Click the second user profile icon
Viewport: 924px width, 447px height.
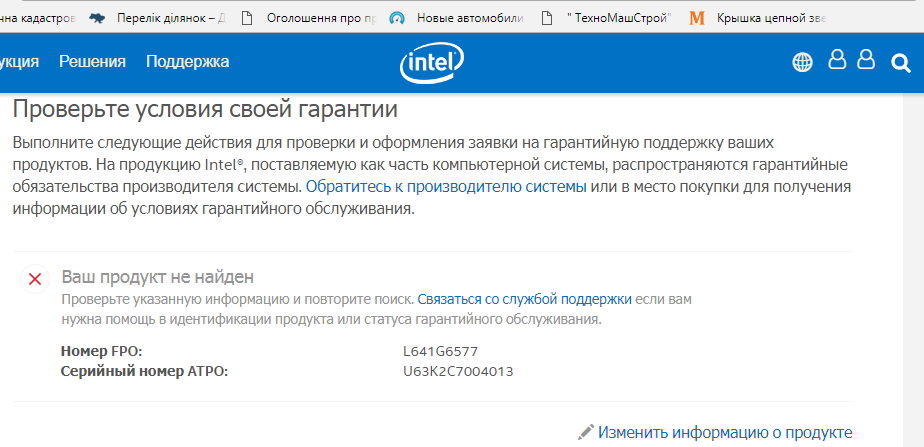click(866, 59)
